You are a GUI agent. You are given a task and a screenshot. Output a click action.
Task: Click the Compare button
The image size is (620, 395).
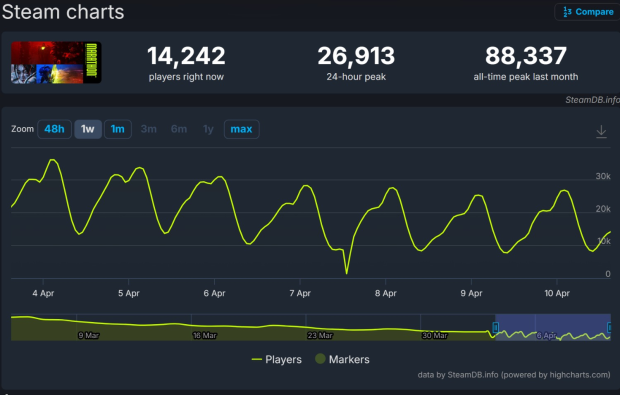(x=588, y=12)
